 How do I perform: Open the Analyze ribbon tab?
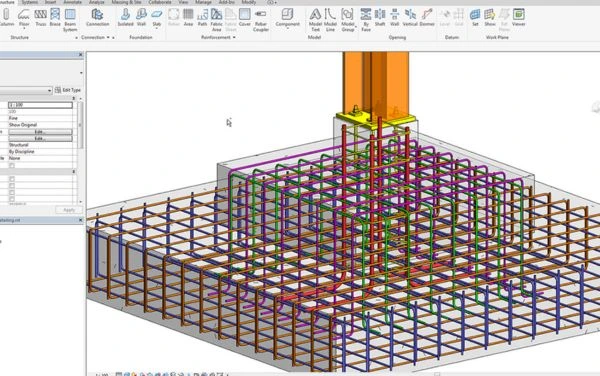click(x=96, y=2)
